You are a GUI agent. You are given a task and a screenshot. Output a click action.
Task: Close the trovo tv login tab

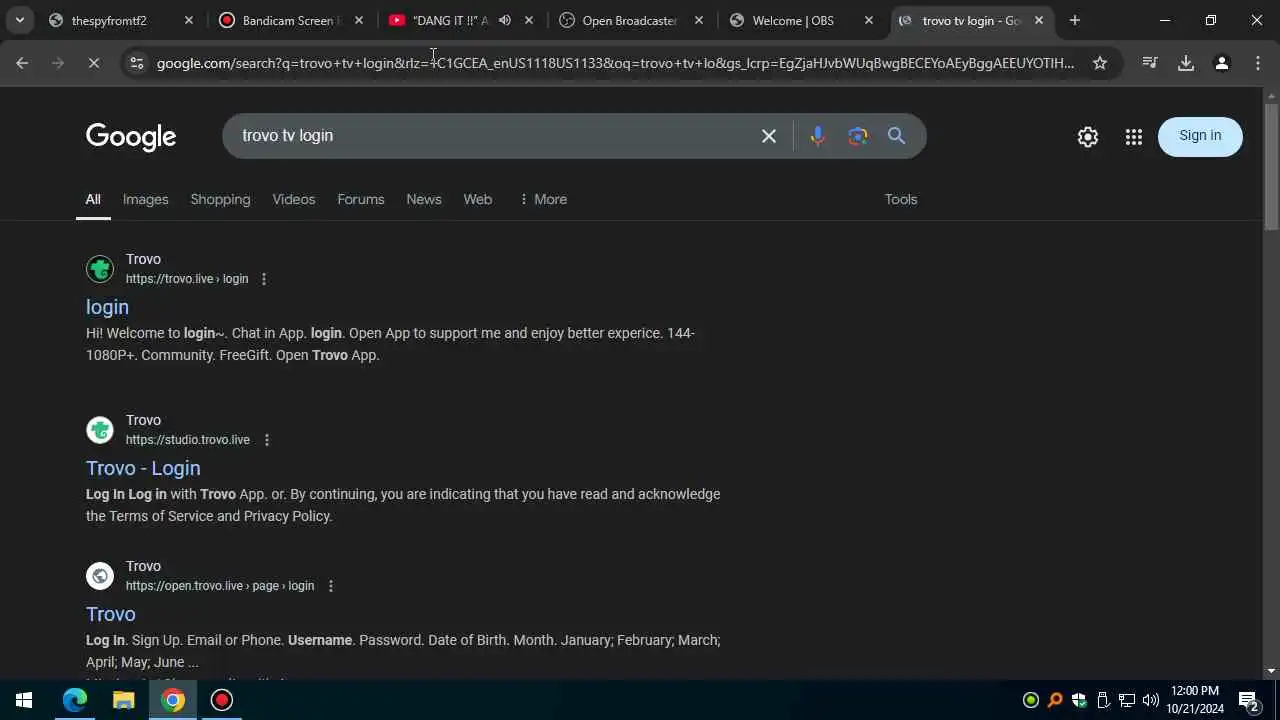(x=1039, y=20)
